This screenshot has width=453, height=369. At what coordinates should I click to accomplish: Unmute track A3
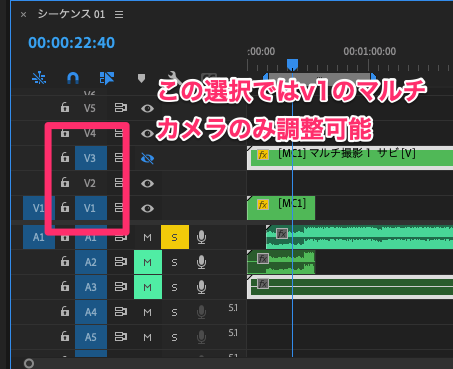click(148, 287)
